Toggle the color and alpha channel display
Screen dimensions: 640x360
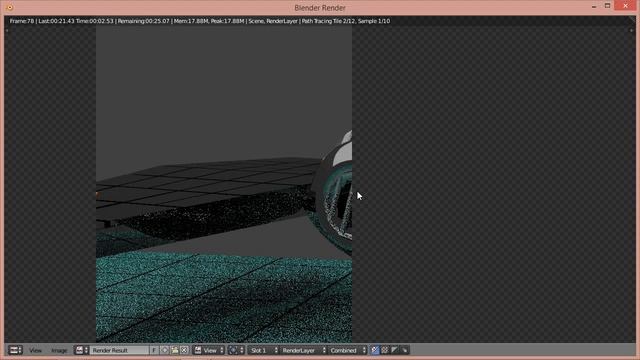pos(375,350)
